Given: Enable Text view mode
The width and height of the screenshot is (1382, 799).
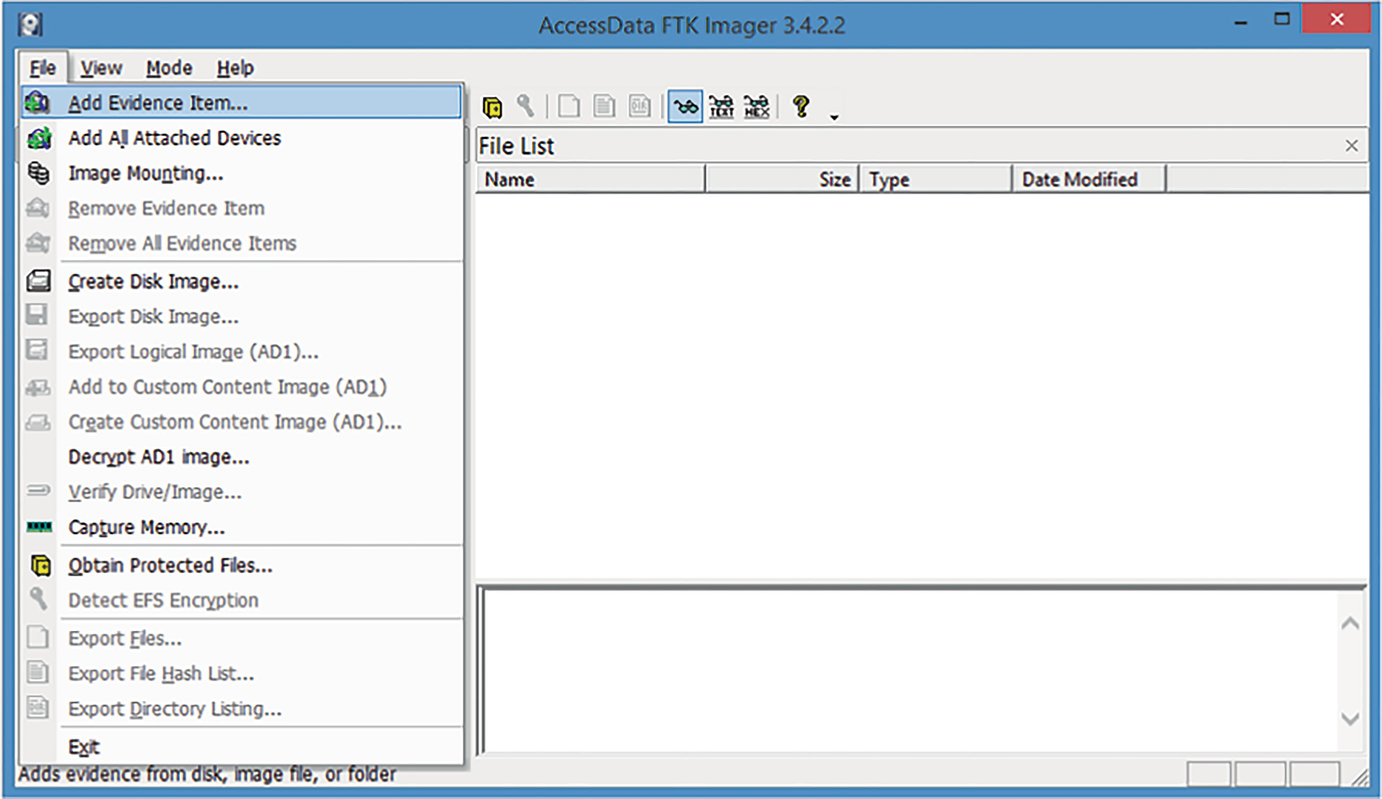Looking at the screenshot, I should (721, 106).
